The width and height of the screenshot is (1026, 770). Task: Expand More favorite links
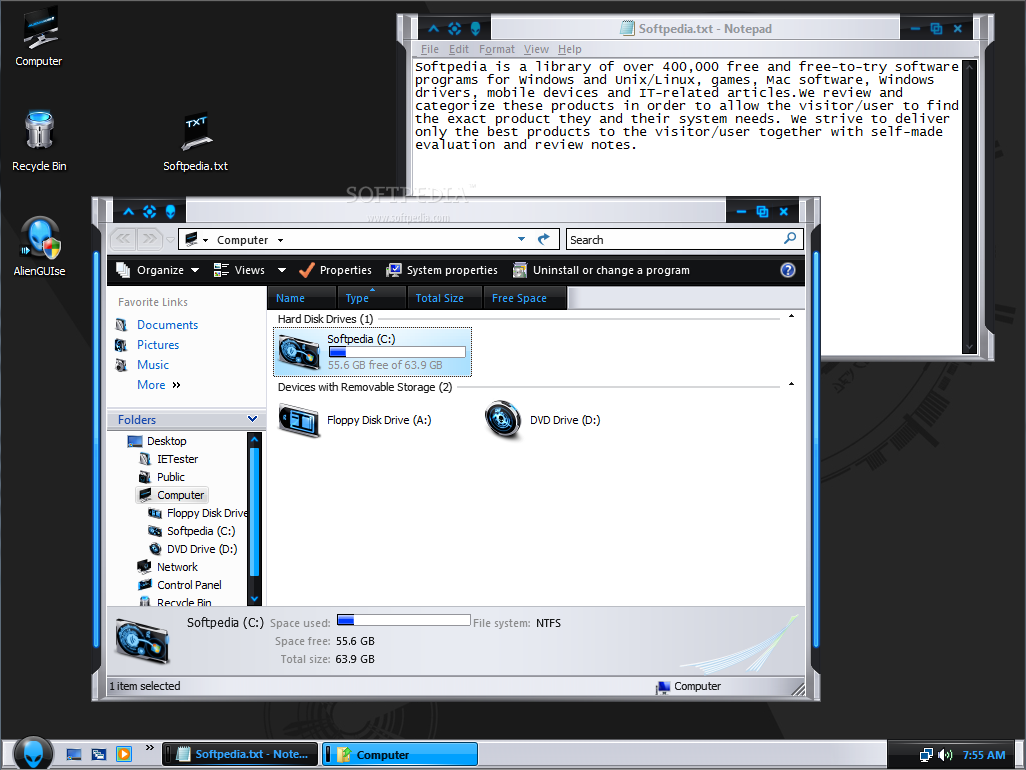(x=158, y=385)
